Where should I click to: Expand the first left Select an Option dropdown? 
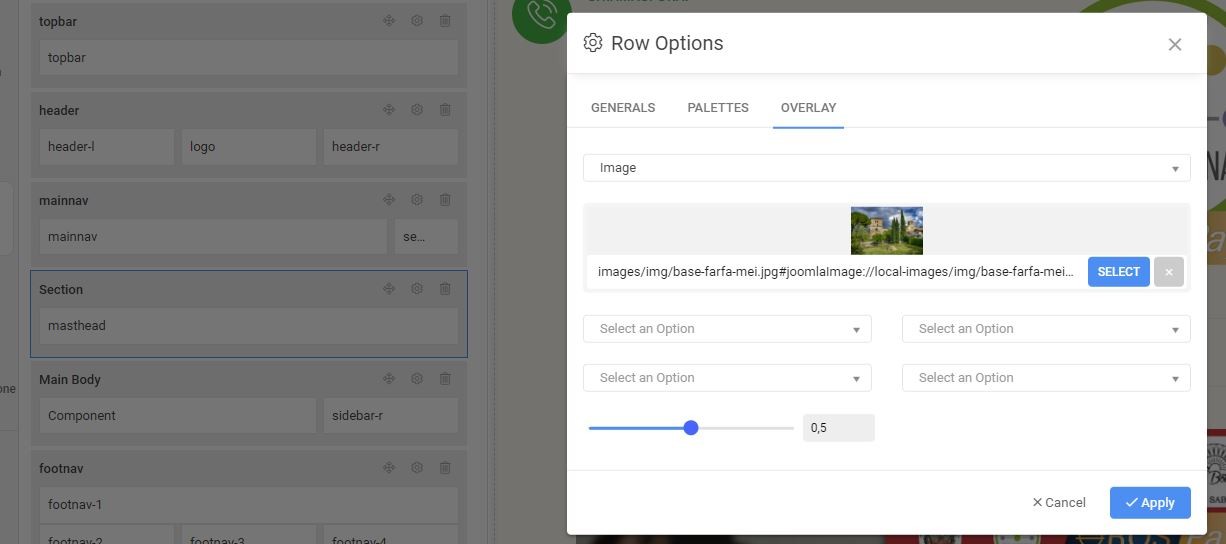[x=727, y=329]
